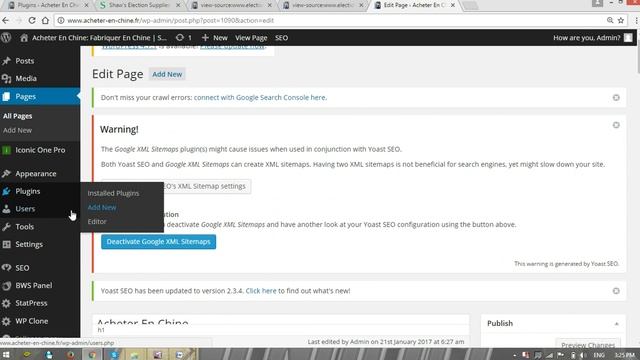This screenshot has width=640, height=360.
Task: Click View Page in admin bar
Action: click(251, 38)
